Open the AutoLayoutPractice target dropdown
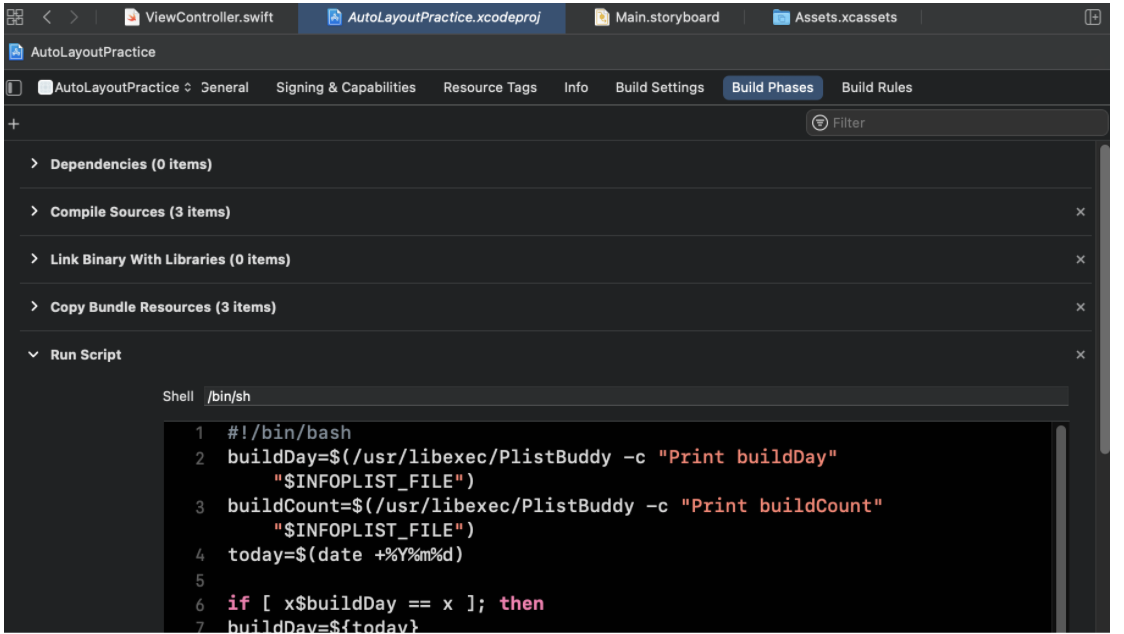Screen dimensions: 1124x634 pos(115,87)
